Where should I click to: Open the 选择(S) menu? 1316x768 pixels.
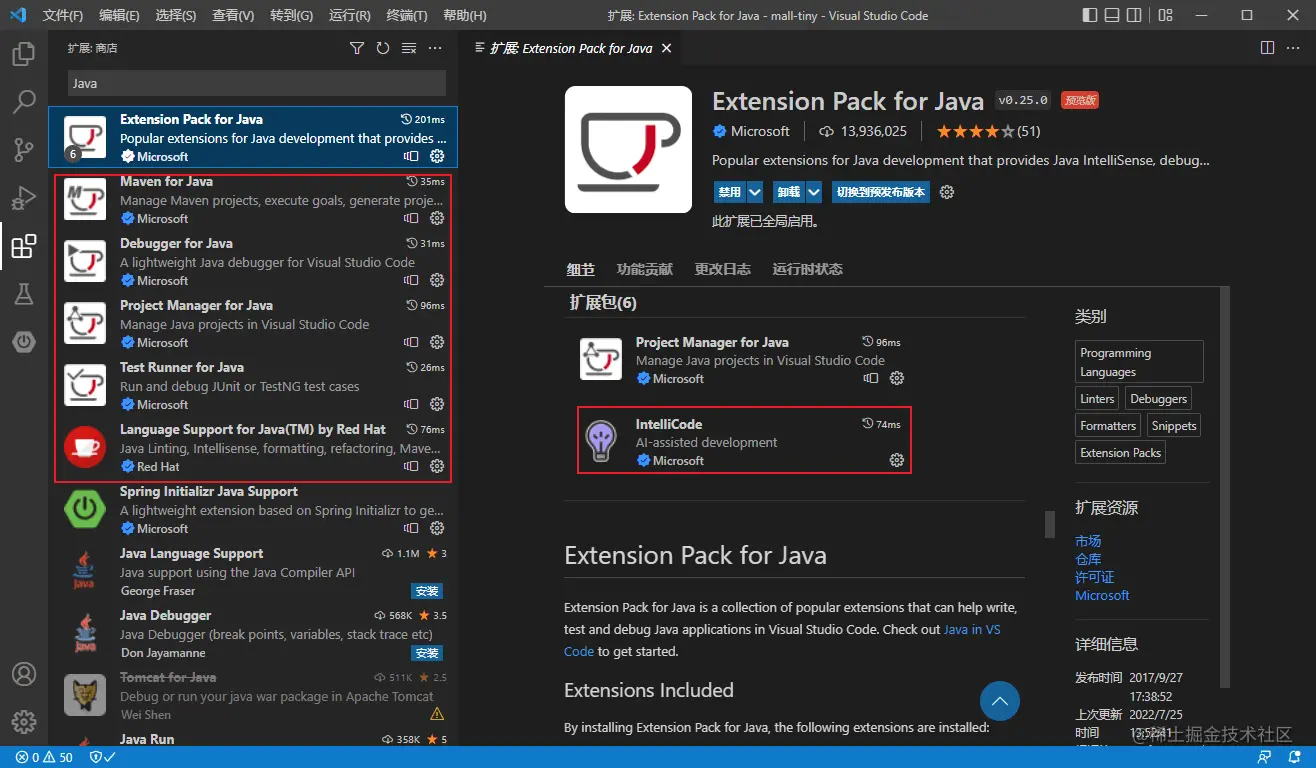pyautogui.click(x=176, y=16)
